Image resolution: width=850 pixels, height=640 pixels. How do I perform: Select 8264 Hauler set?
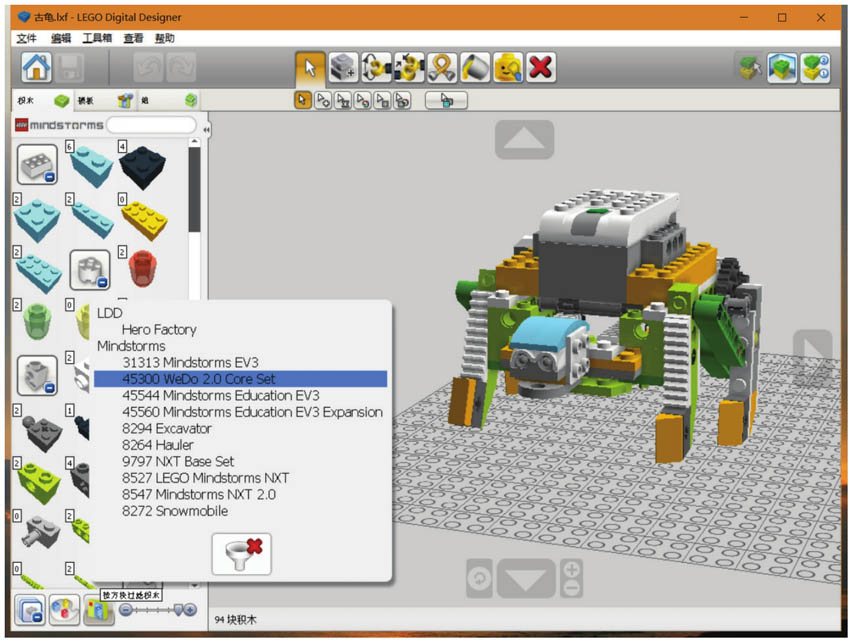coord(157,445)
